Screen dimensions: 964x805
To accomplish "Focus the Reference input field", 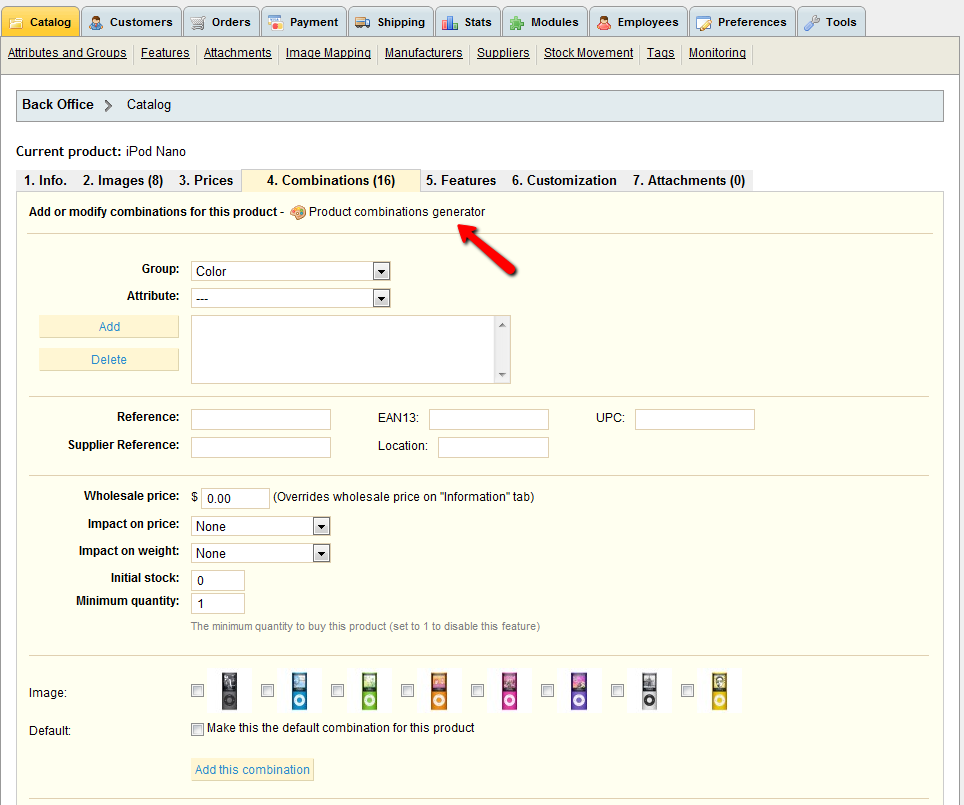I will pyautogui.click(x=261, y=419).
